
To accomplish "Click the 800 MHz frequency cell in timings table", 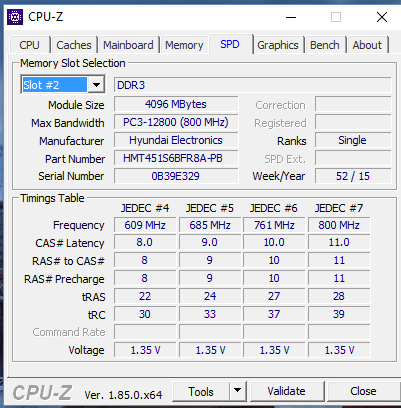I will pos(339,225).
